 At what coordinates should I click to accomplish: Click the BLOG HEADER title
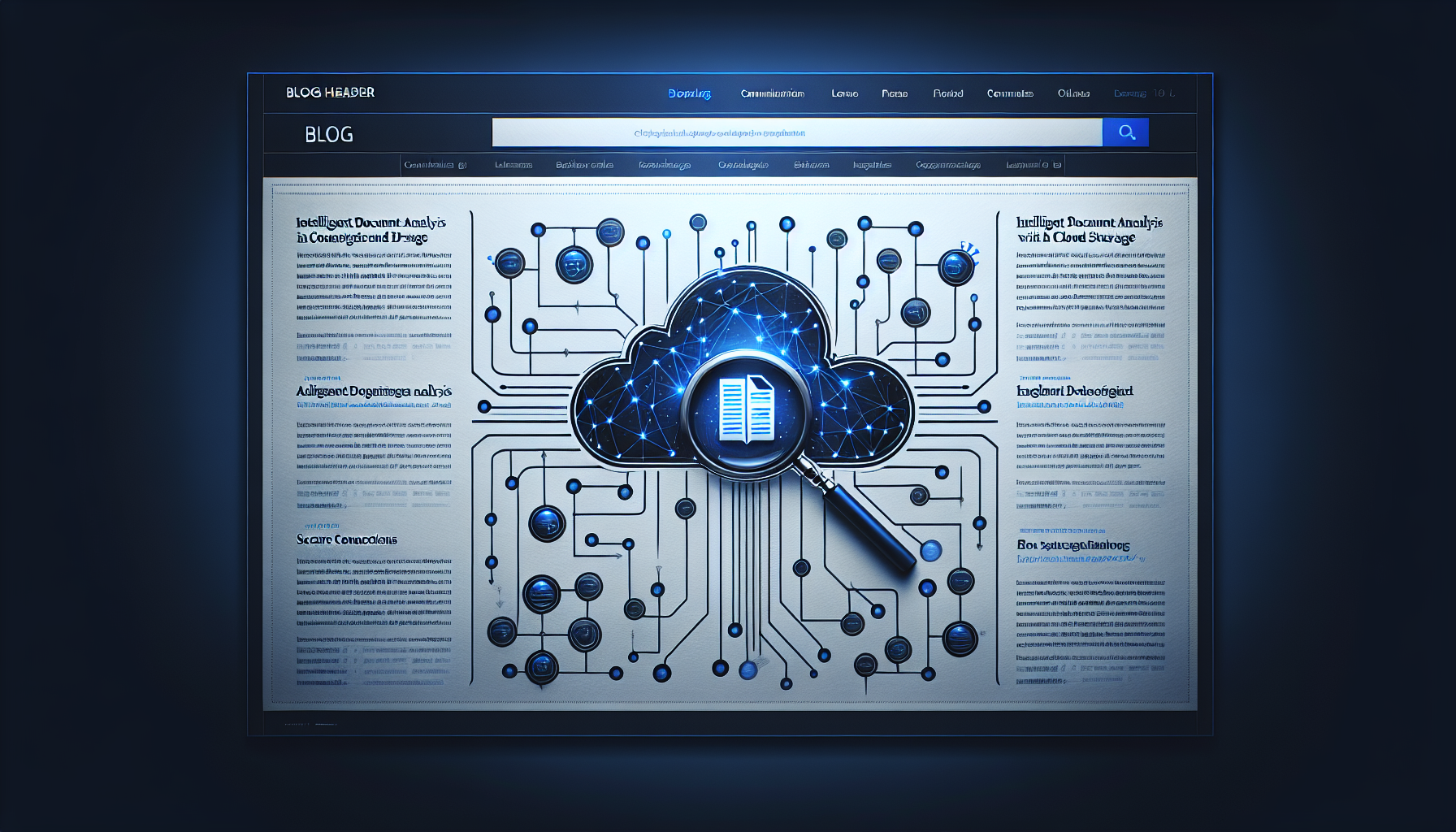coord(330,93)
